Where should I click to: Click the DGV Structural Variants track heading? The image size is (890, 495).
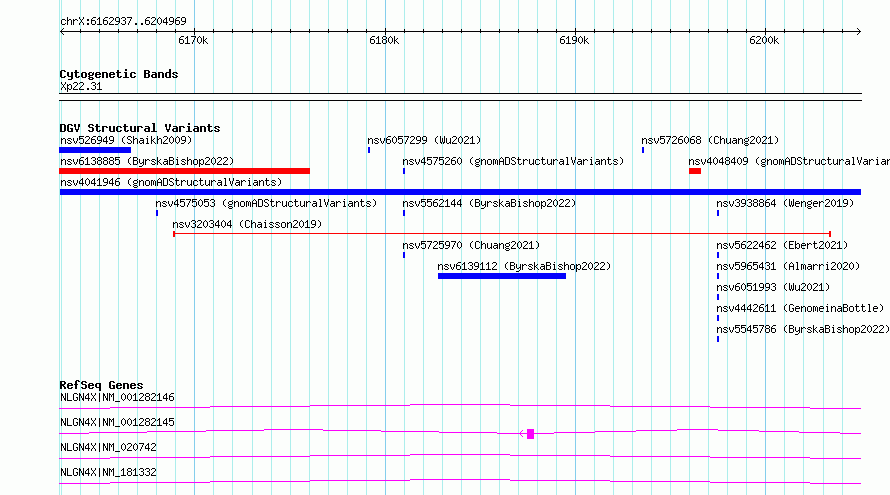[140, 128]
